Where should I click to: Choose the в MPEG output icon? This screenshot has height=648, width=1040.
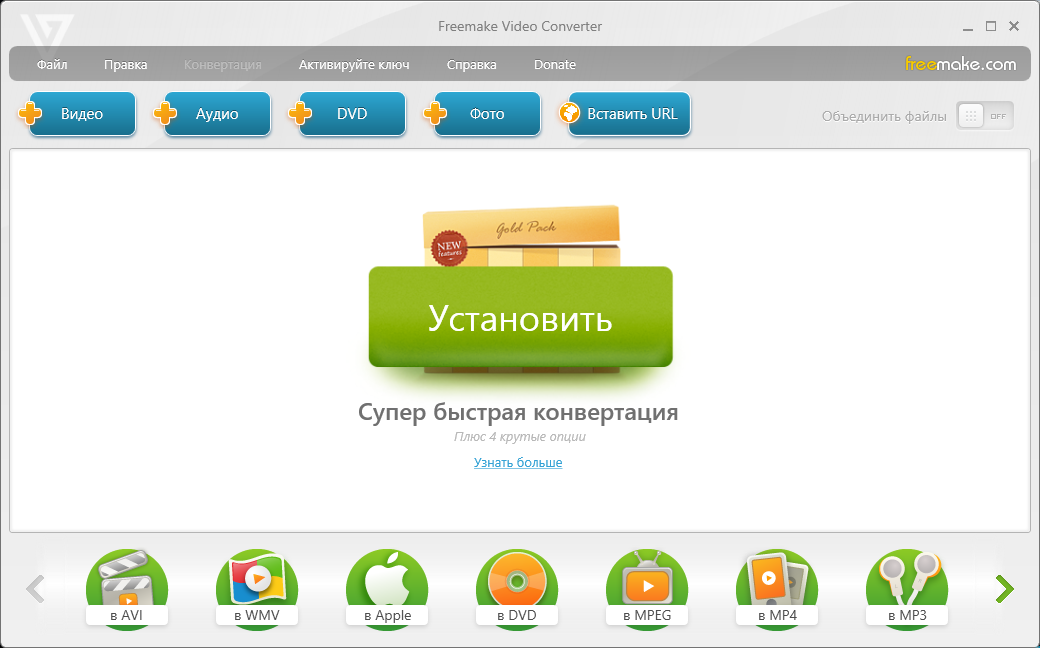pyautogui.click(x=647, y=588)
